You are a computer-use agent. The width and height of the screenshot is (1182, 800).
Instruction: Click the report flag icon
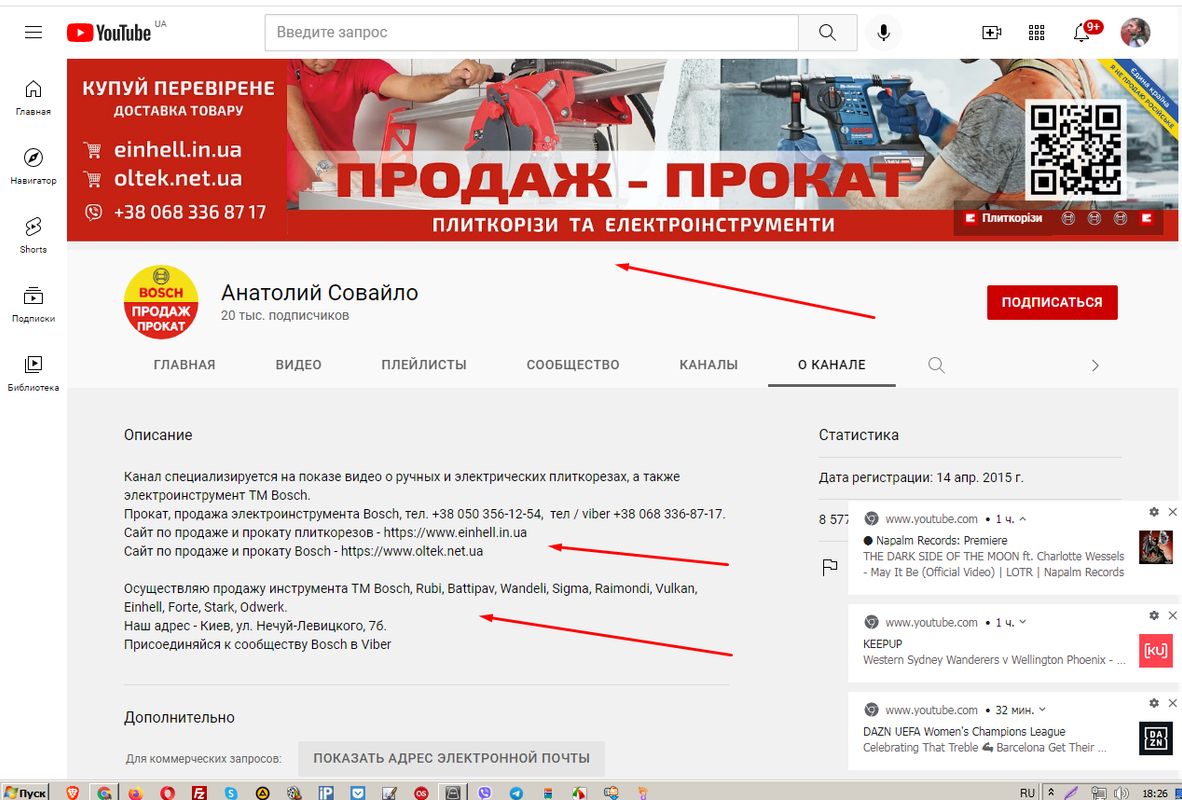[830, 568]
